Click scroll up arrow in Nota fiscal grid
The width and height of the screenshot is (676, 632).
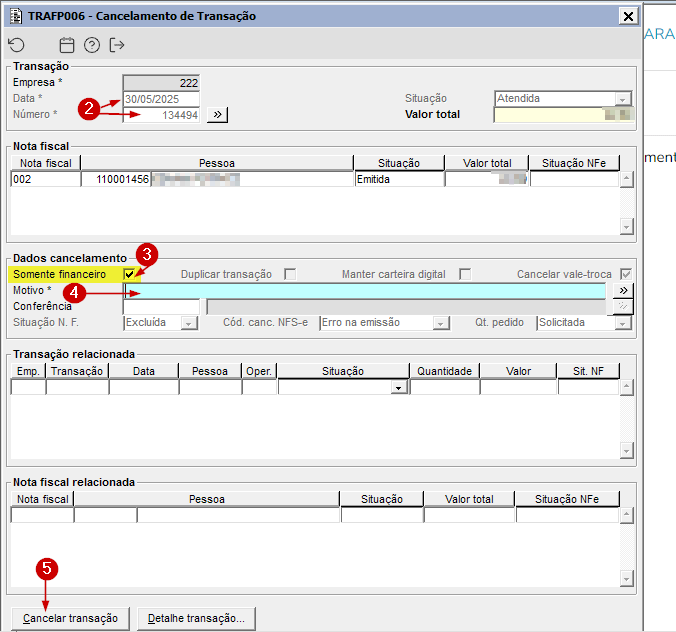626,179
